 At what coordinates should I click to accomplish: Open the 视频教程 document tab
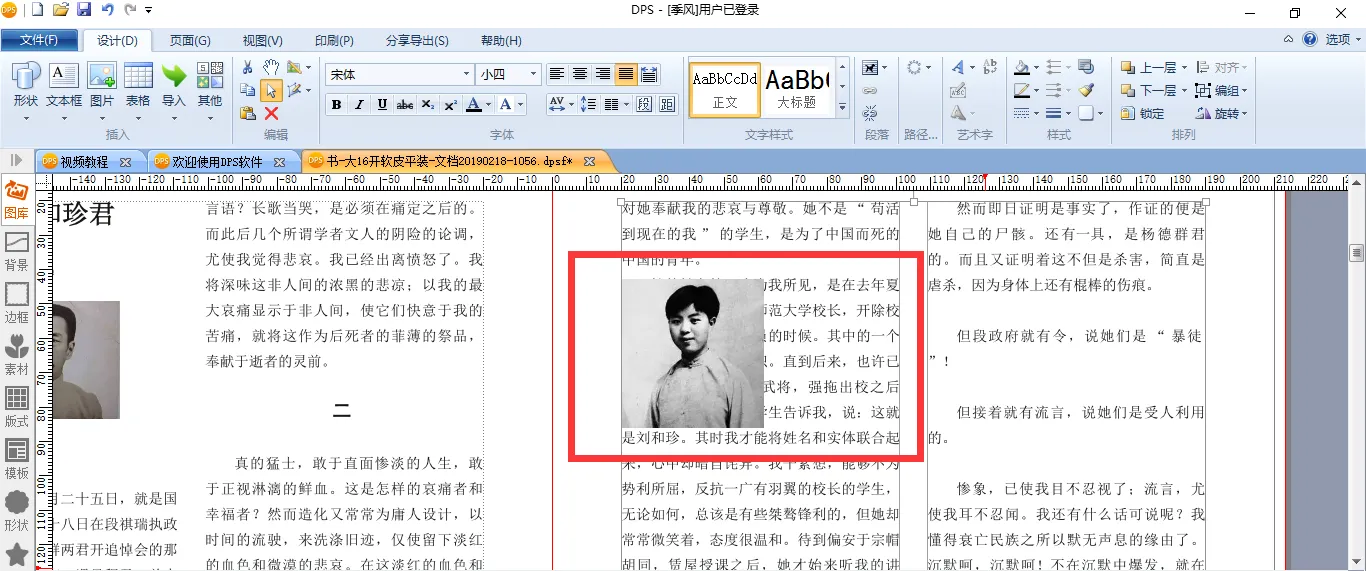coord(83,161)
